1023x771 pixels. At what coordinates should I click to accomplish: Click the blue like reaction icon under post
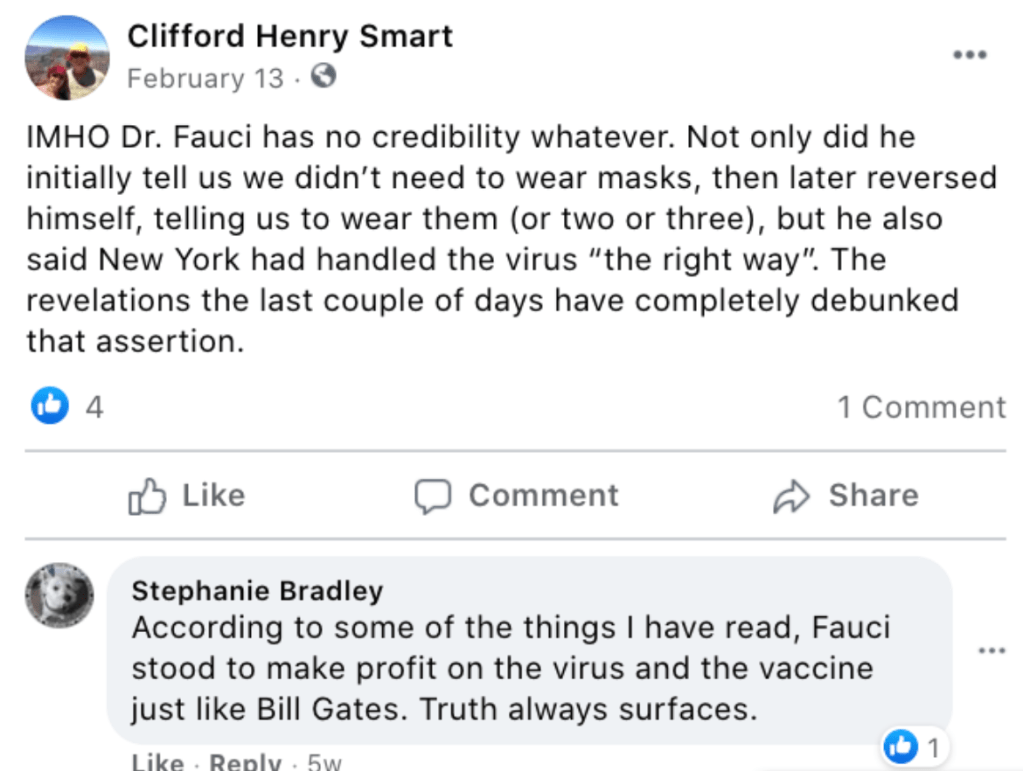pyautogui.click(x=50, y=405)
